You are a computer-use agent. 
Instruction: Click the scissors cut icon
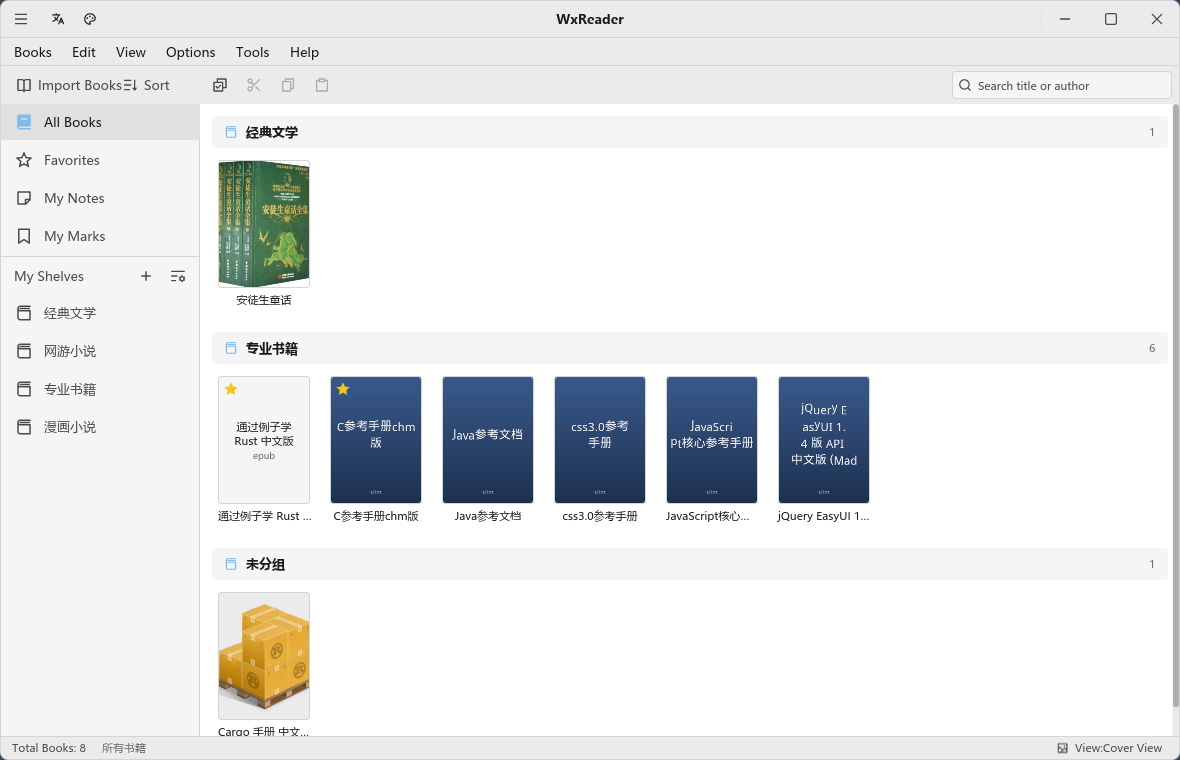click(x=254, y=85)
